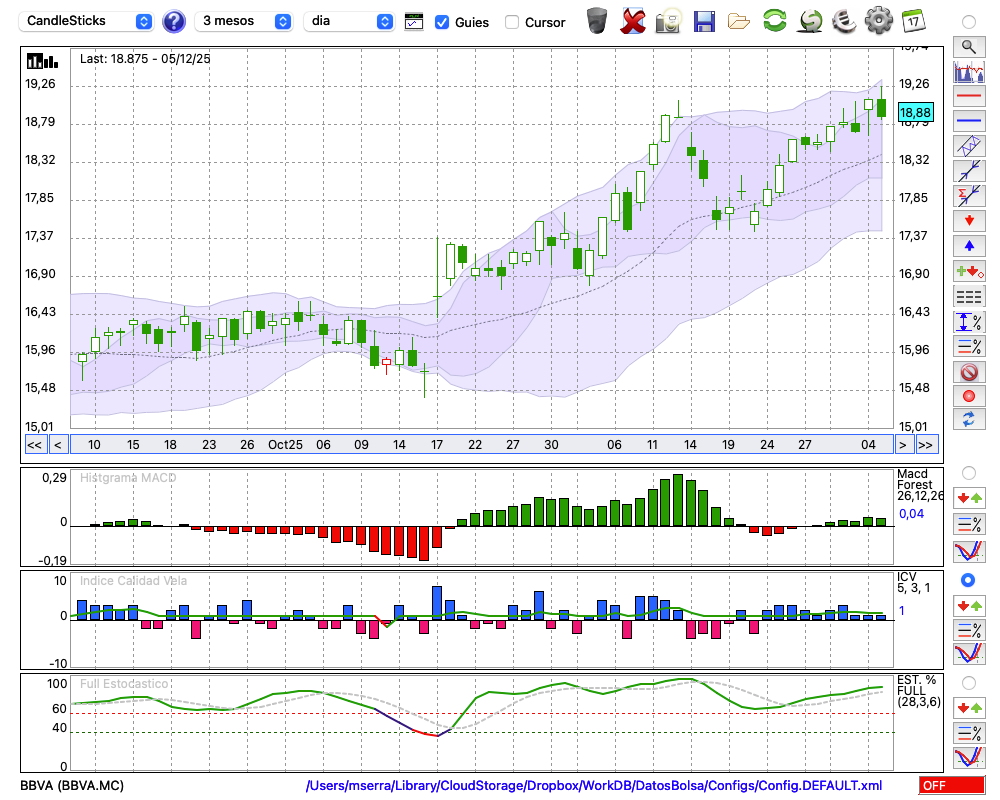This screenshot has width=1000, height=800.
Task: Open the folder icon in top toolbar
Action: coord(739,20)
